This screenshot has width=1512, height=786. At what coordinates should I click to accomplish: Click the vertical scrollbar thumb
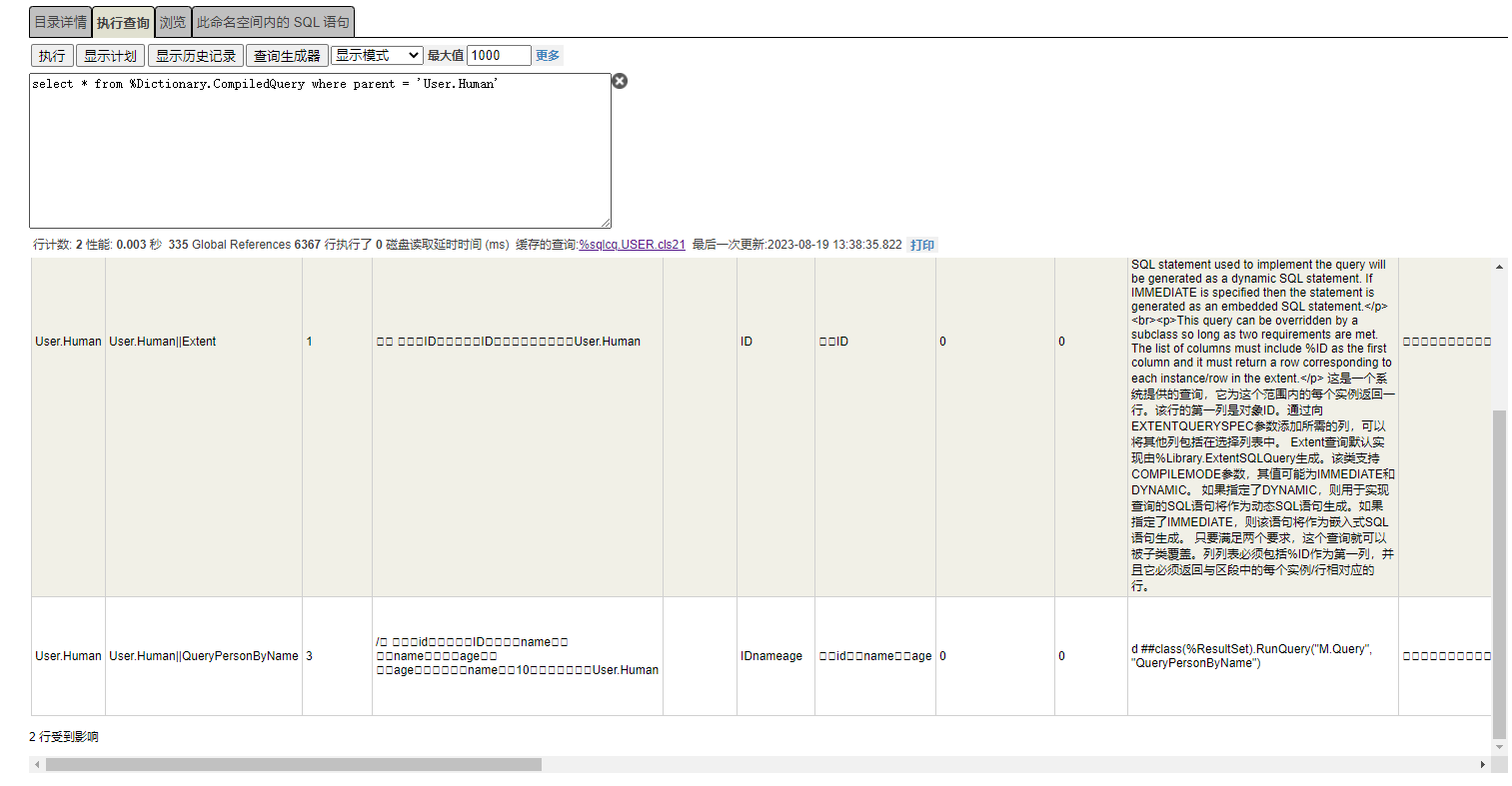(1499, 573)
